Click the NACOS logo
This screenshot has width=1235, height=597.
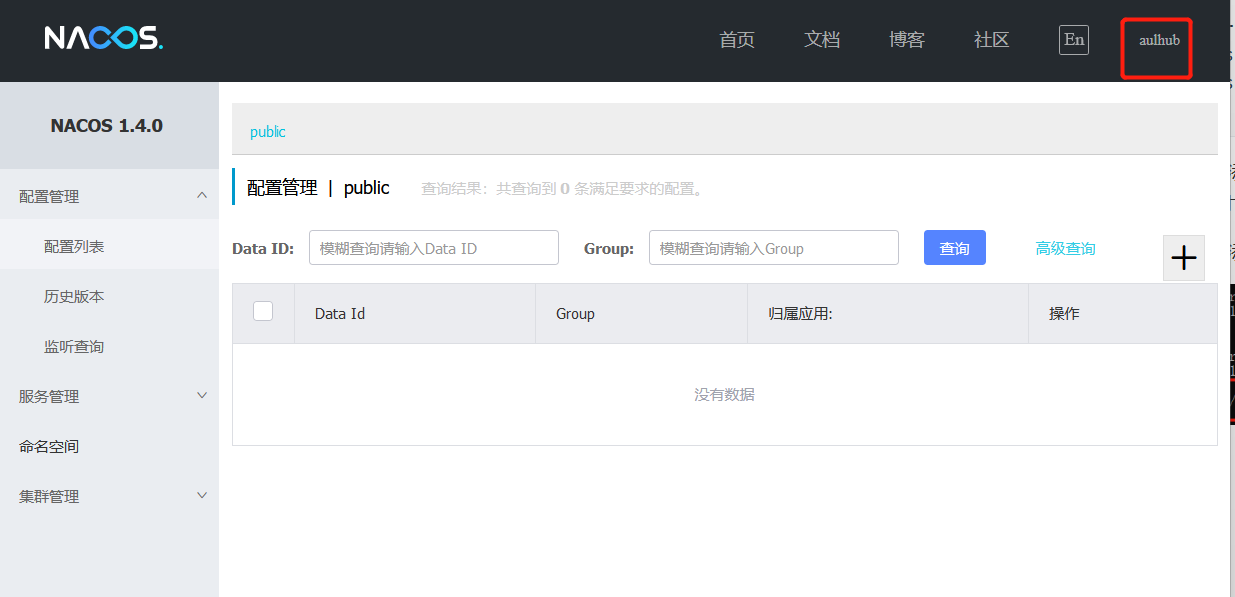point(103,39)
